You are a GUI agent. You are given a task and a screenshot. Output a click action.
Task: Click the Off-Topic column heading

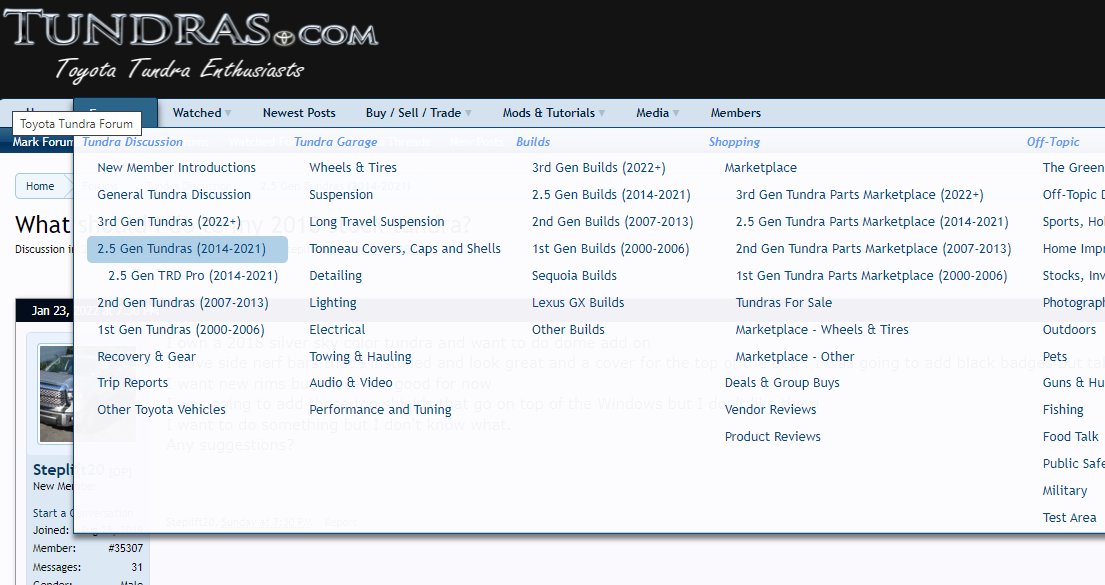pos(1053,142)
